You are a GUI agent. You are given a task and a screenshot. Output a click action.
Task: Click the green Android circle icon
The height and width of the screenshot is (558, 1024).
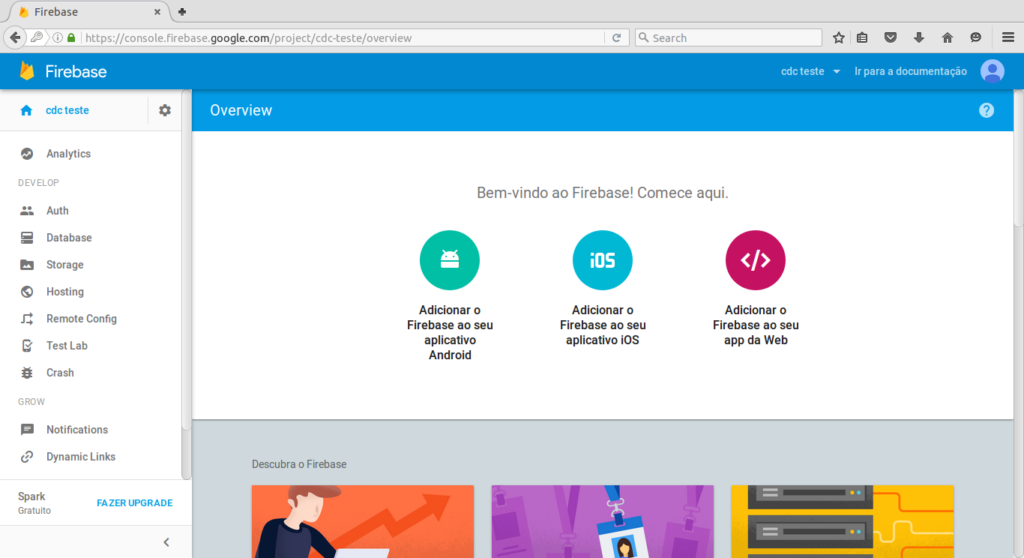pos(449,260)
